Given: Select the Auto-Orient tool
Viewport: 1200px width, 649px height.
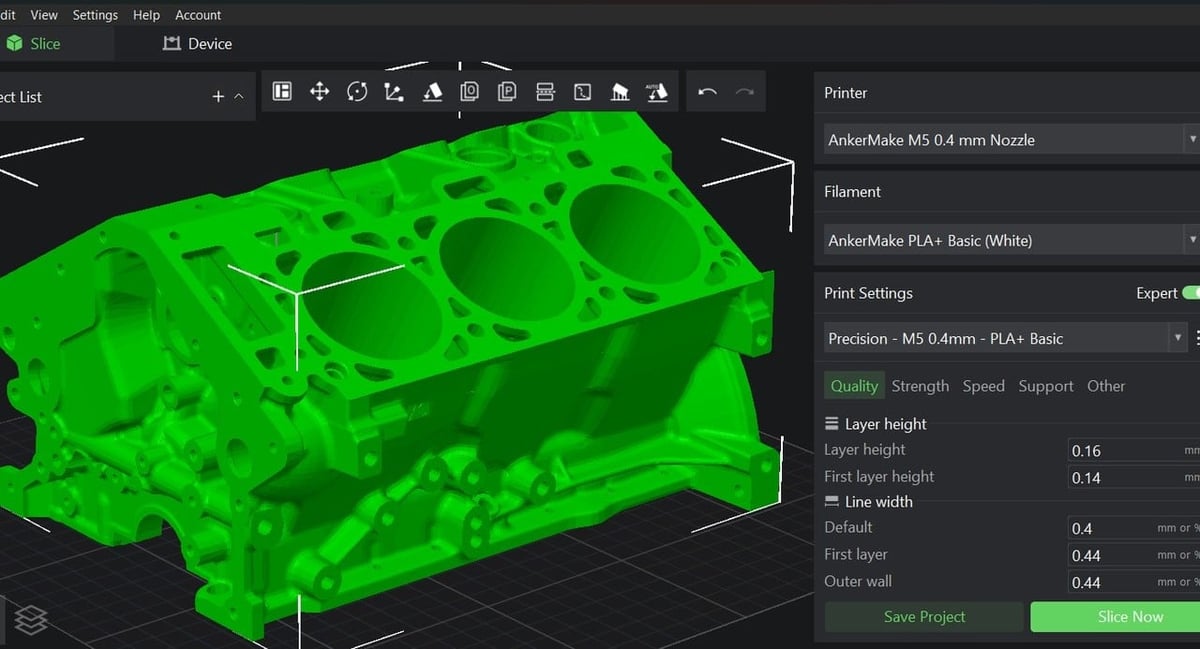Looking at the screenshot, I should click(658, 91).
